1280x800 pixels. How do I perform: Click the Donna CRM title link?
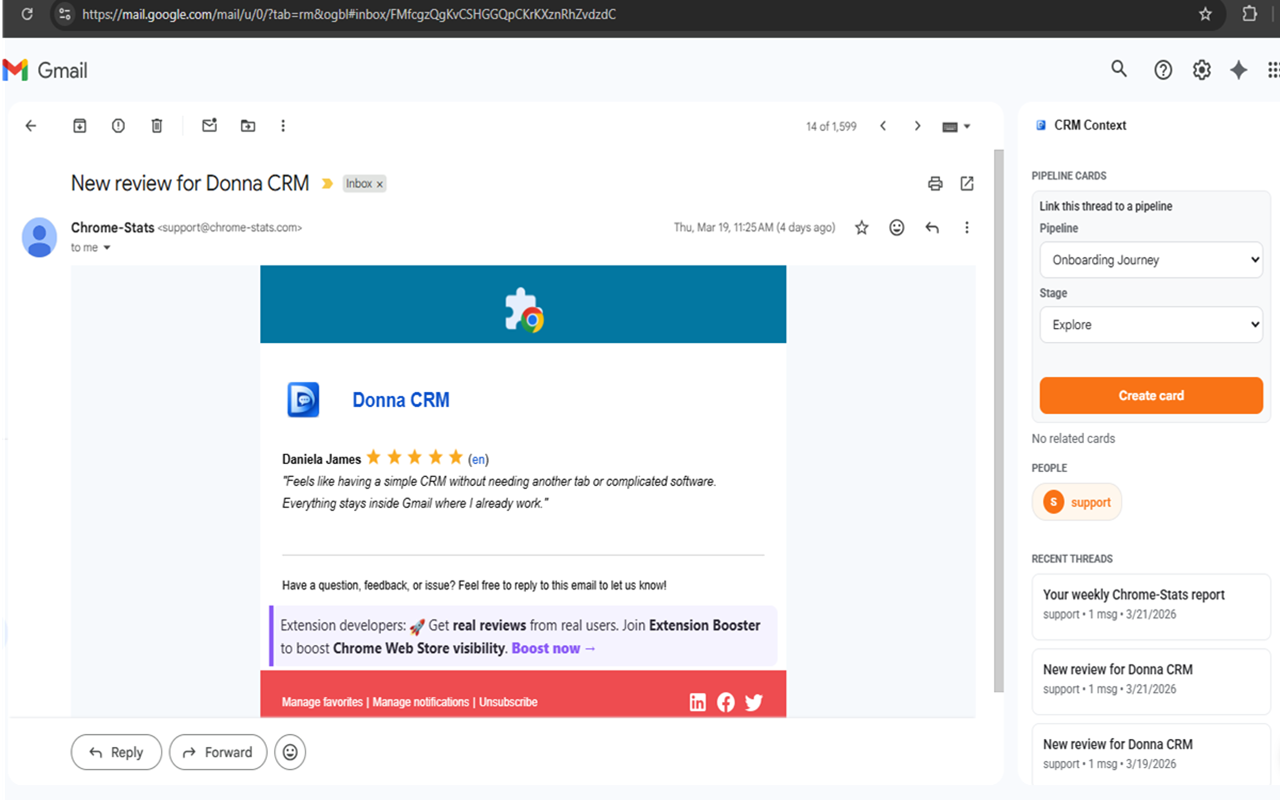(x=401, y=400)
